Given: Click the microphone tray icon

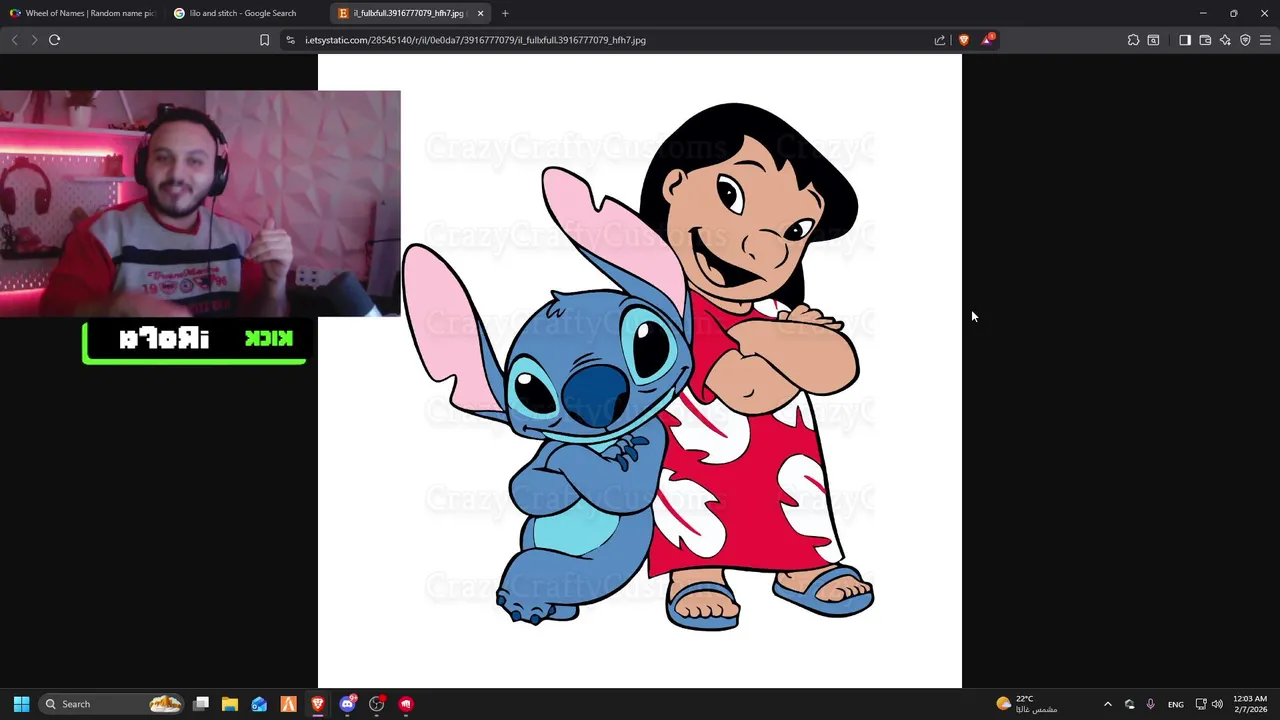Looking at the screenshot, I should click(x=1150, y=704).
